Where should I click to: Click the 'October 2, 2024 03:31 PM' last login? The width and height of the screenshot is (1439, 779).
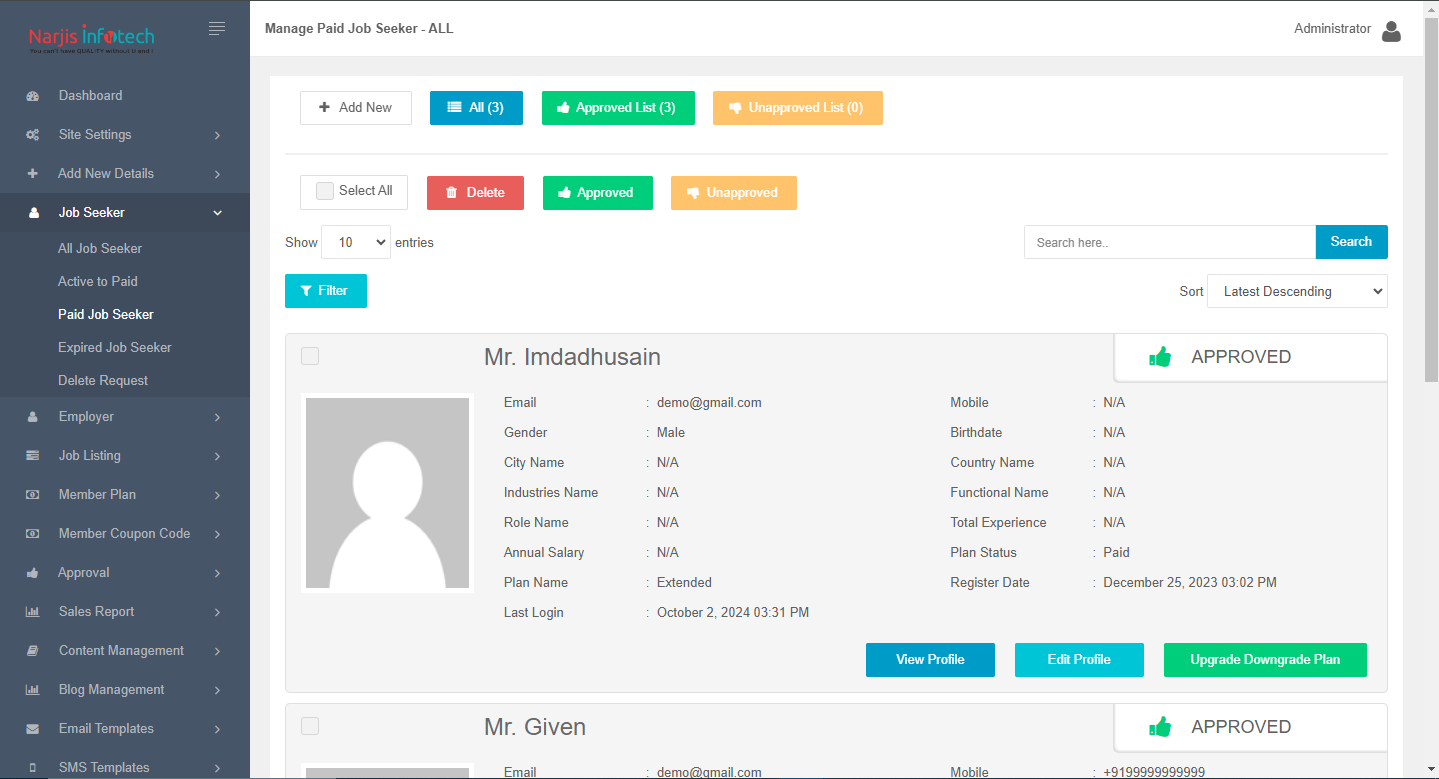(x=733, y=613)
